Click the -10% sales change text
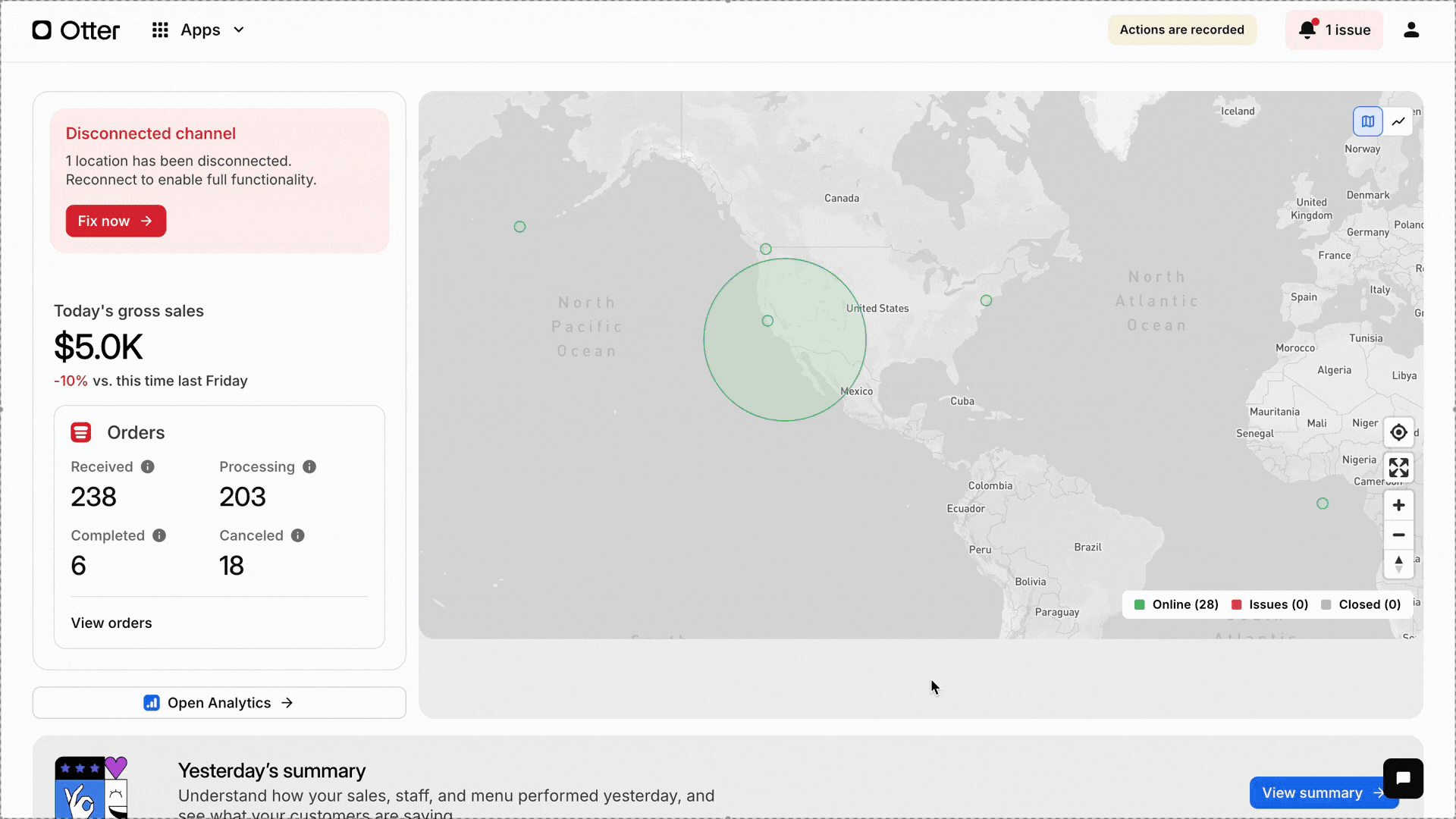Image resolution: width=1456 pixels, height=819 pixels. point(71,381)
